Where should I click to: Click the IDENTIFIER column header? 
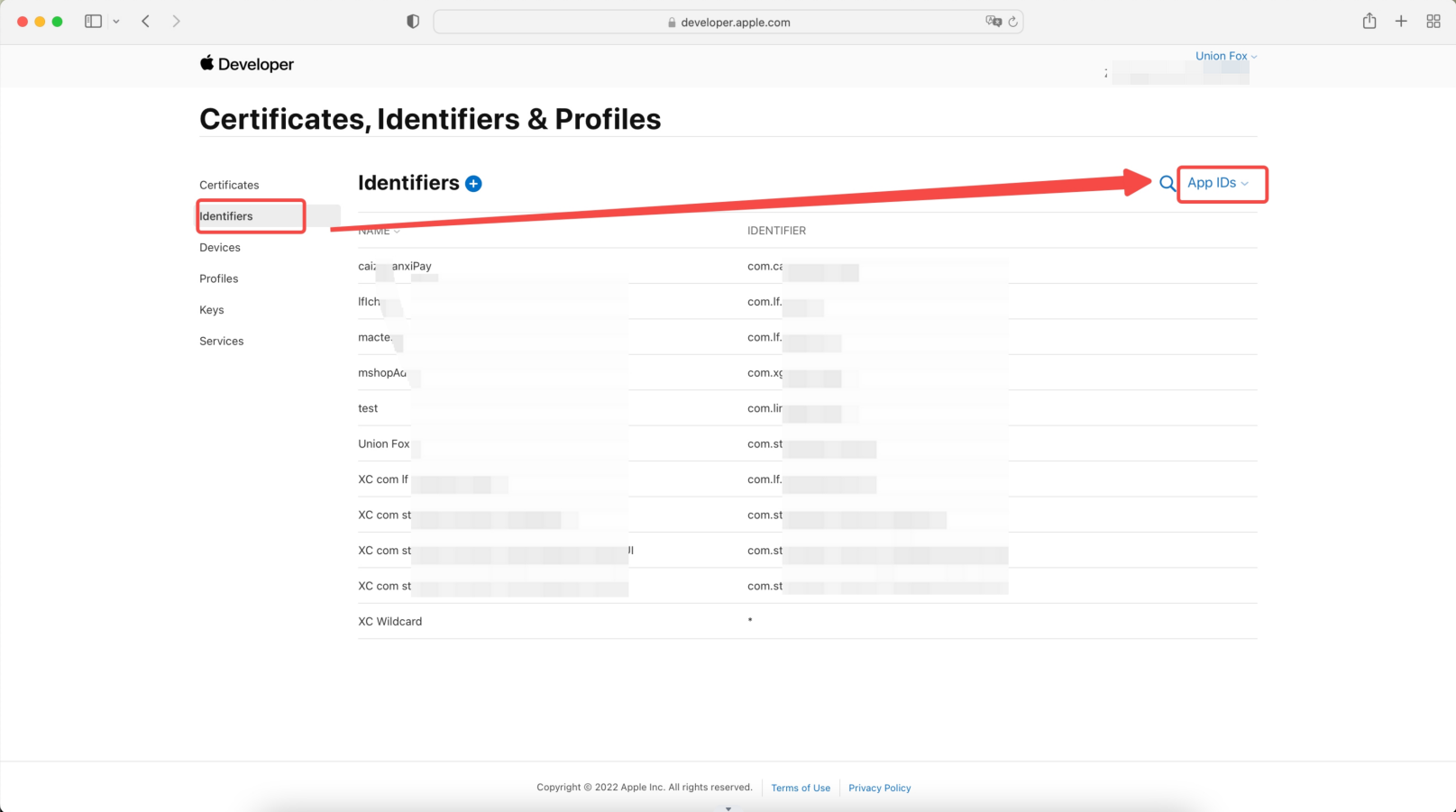[776, 231]
